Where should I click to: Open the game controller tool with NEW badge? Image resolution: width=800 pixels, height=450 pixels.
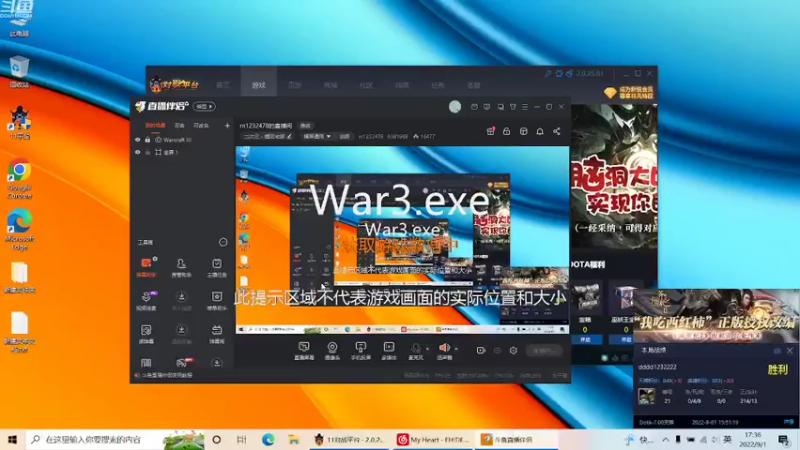[182, 363]
